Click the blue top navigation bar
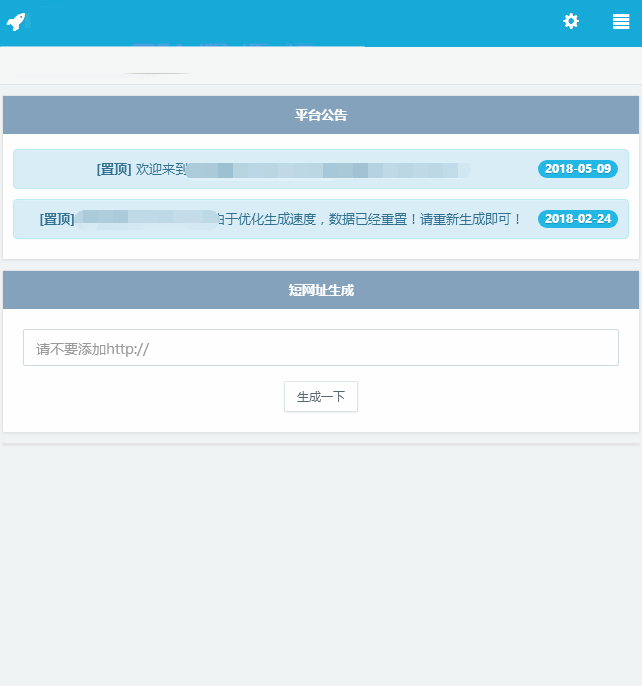The width and height of the screenshot is (642, 686). 300,21
